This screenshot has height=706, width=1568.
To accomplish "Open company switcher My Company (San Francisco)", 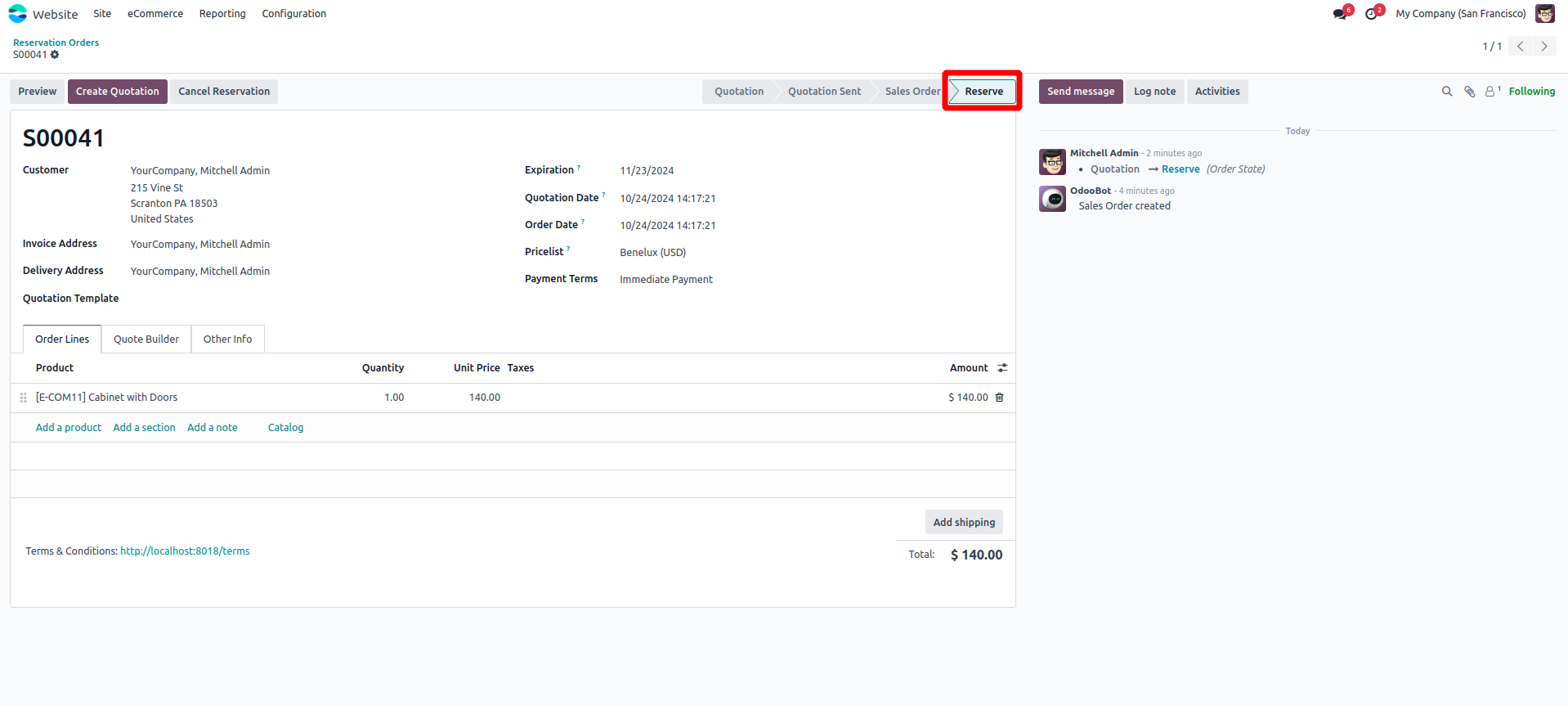I will 1460,14.
